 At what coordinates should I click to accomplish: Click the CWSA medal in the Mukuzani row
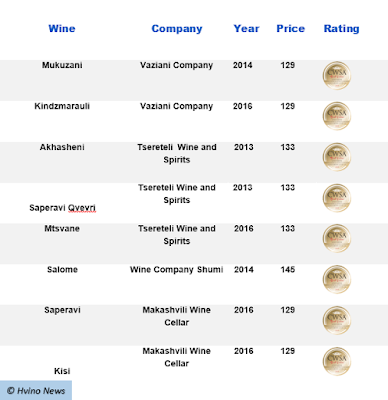[x=337, y=75]
